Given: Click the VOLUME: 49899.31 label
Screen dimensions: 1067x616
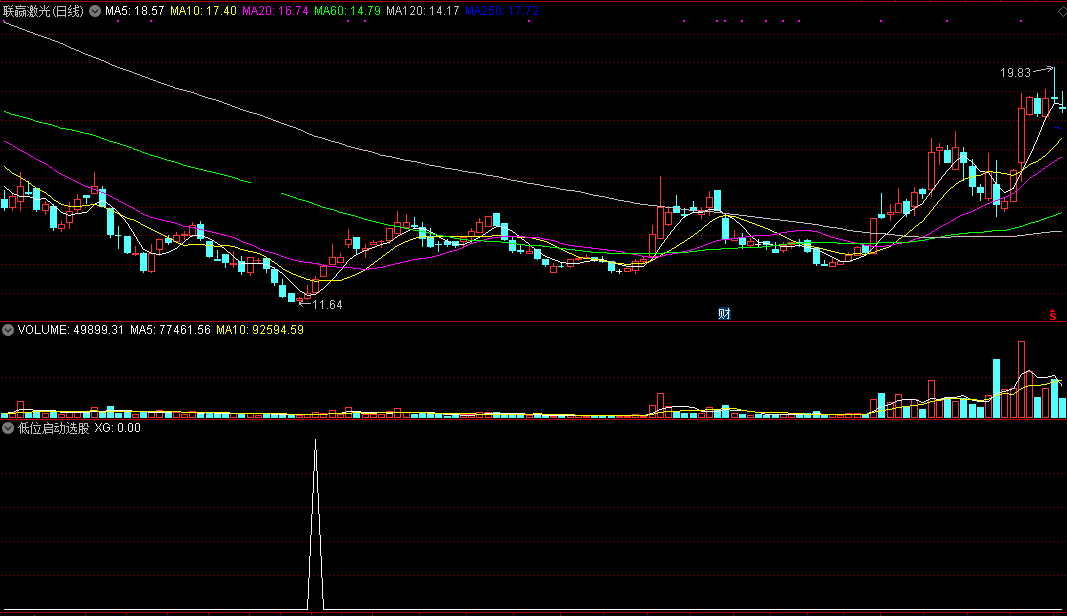Looking at the screenshot, I should coord(71,330).
